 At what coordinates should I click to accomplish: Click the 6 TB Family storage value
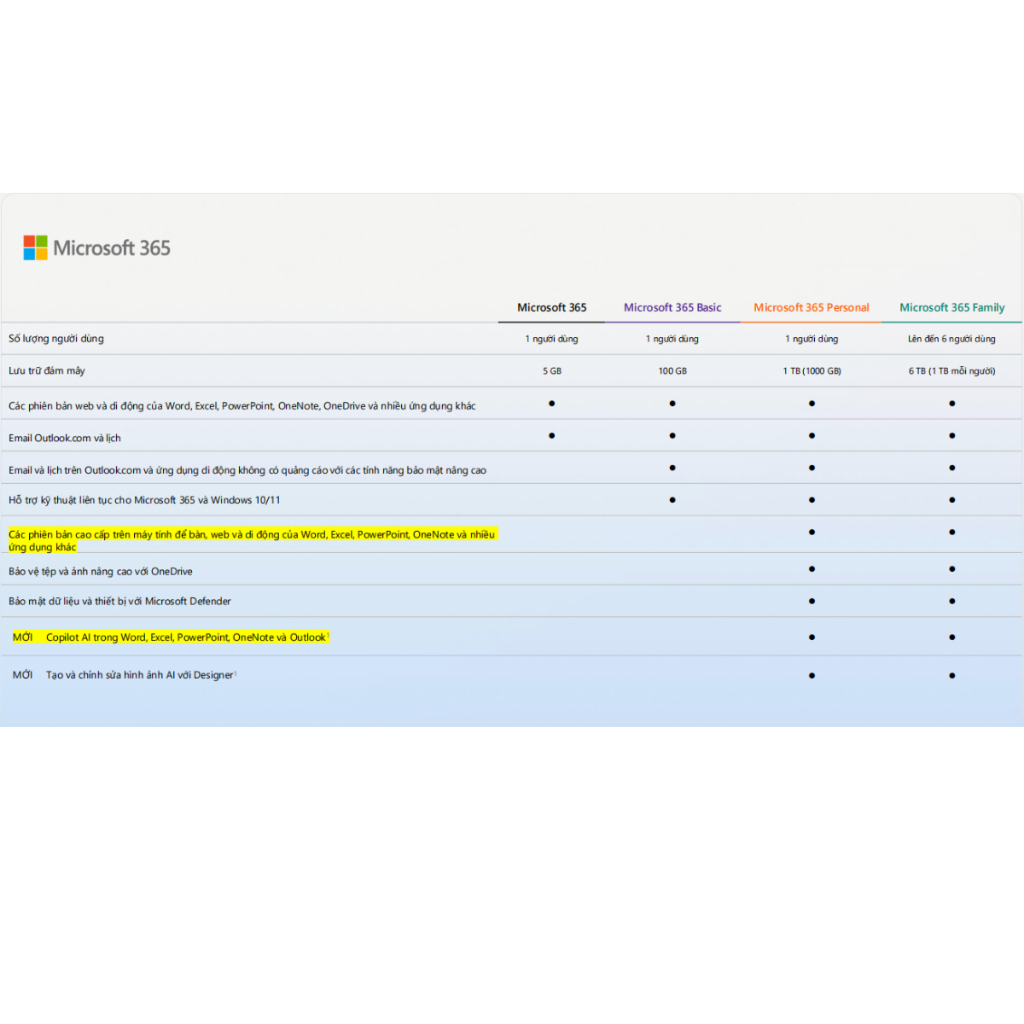[952, 371]
